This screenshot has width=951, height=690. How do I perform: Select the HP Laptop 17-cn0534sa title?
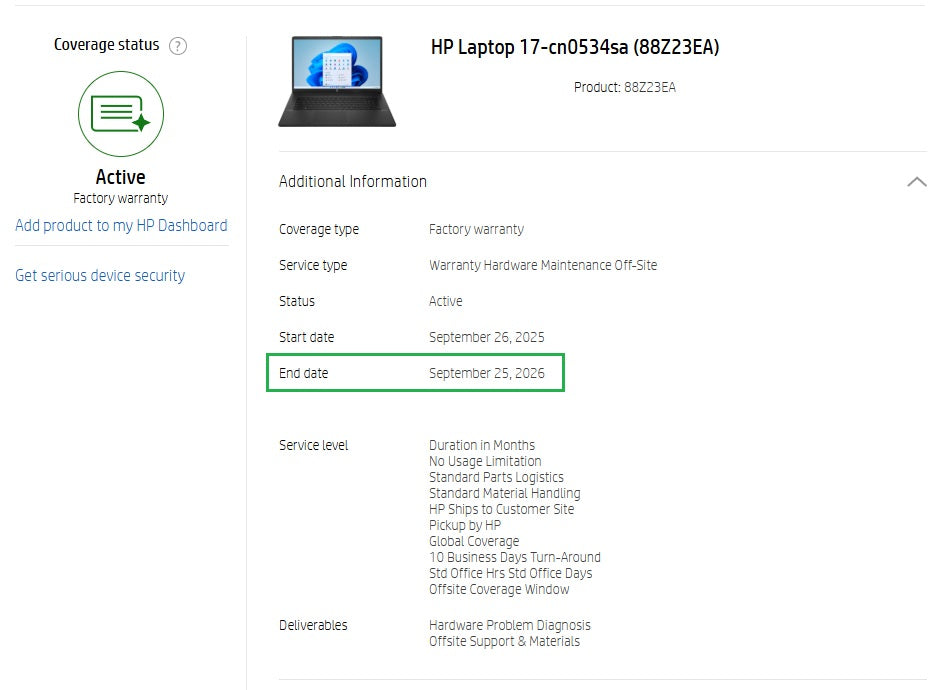[575, 47]
